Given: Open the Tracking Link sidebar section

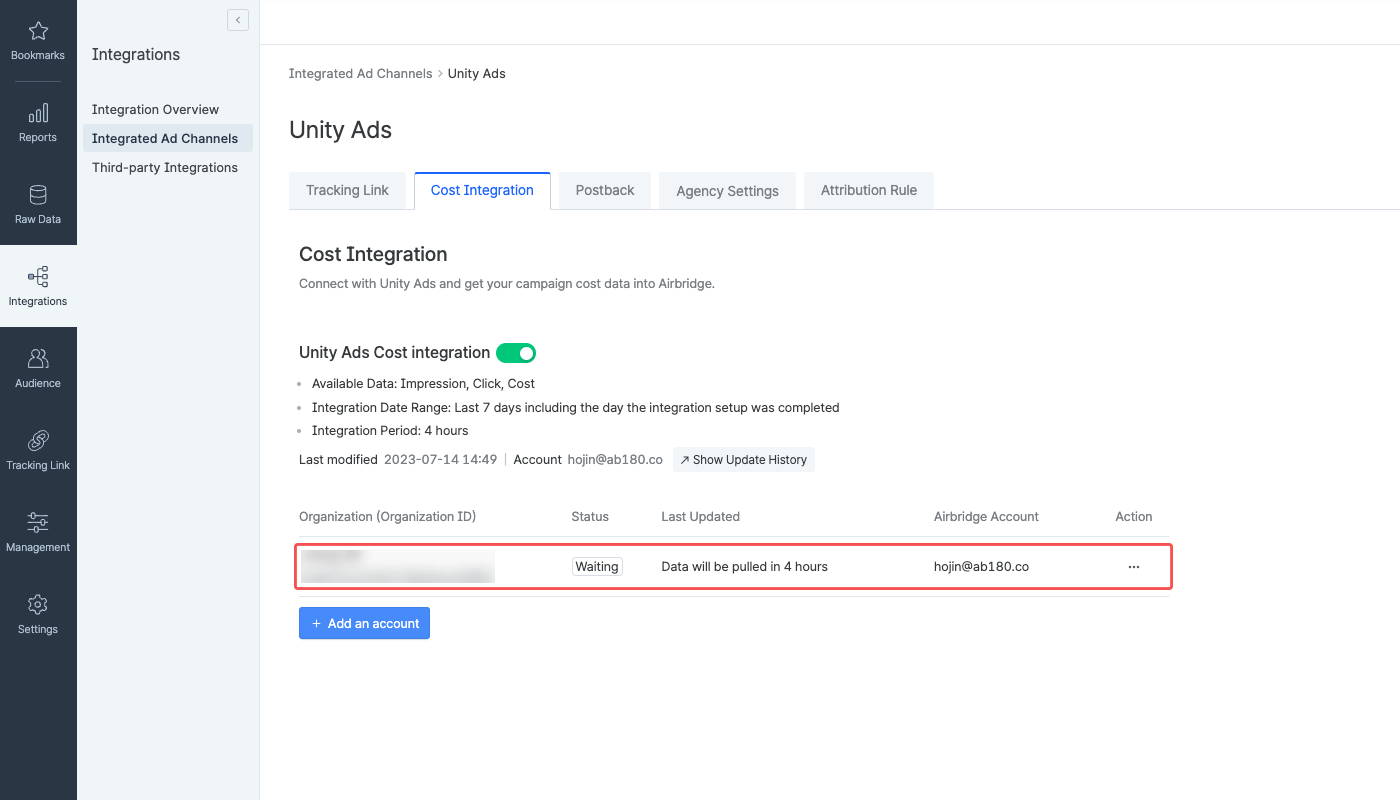Looking at the screenshot, I should (37, 450).
